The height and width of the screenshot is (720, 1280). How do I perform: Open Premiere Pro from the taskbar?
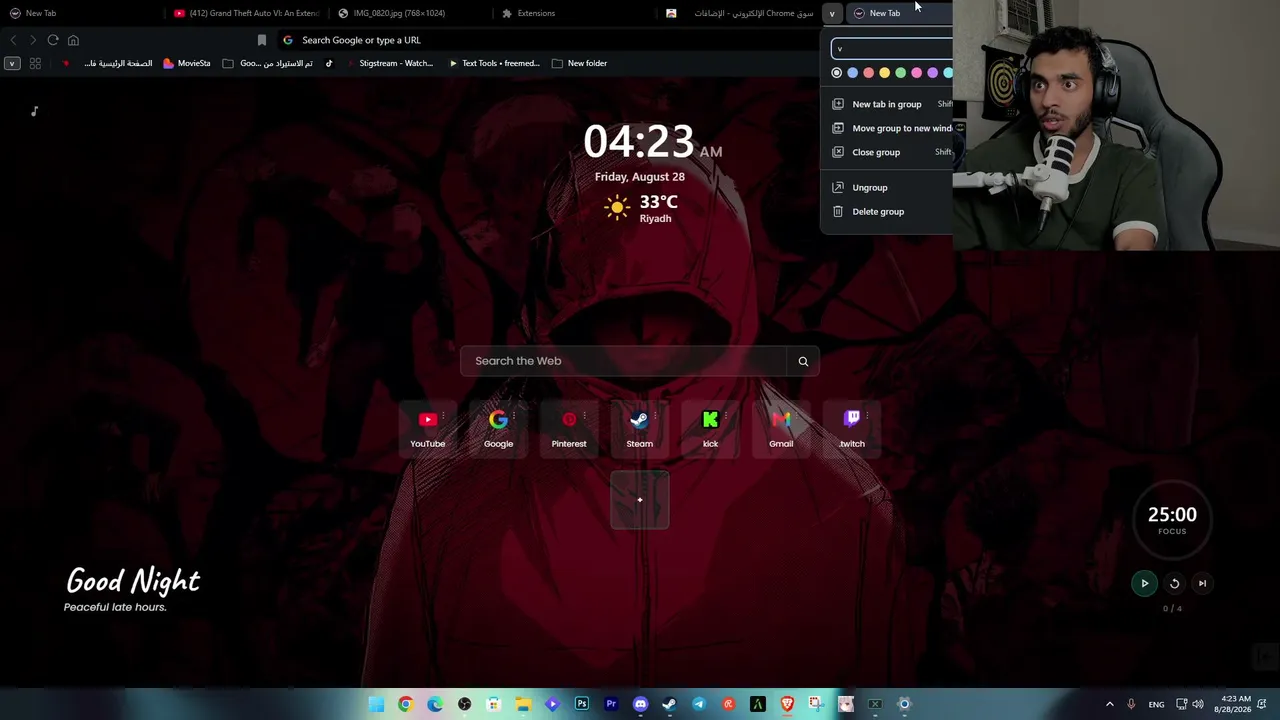611,704
